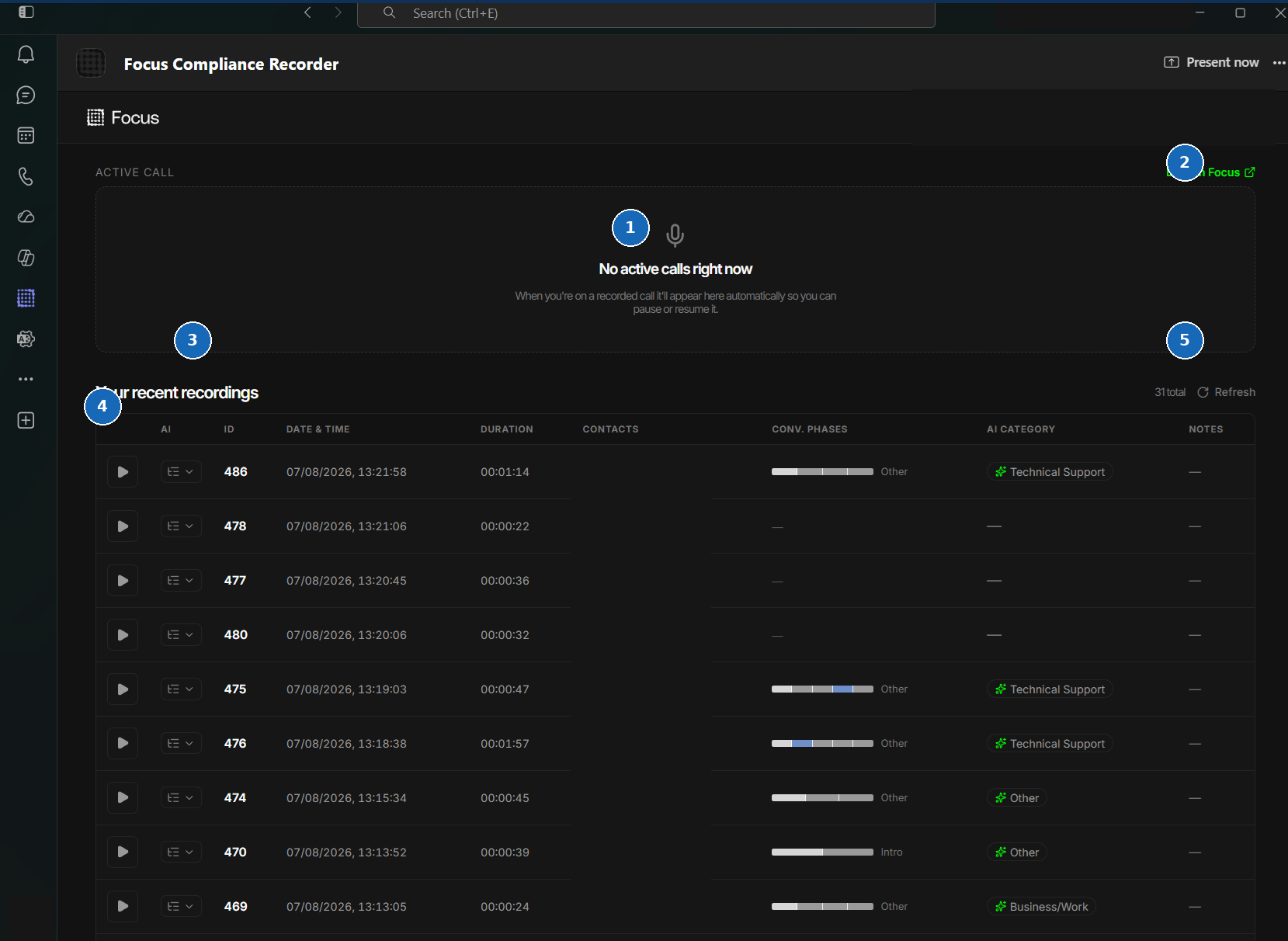Click the '31 total' count label
This screenshot has width=1288, height=941.
click(x=1170, y=392)
